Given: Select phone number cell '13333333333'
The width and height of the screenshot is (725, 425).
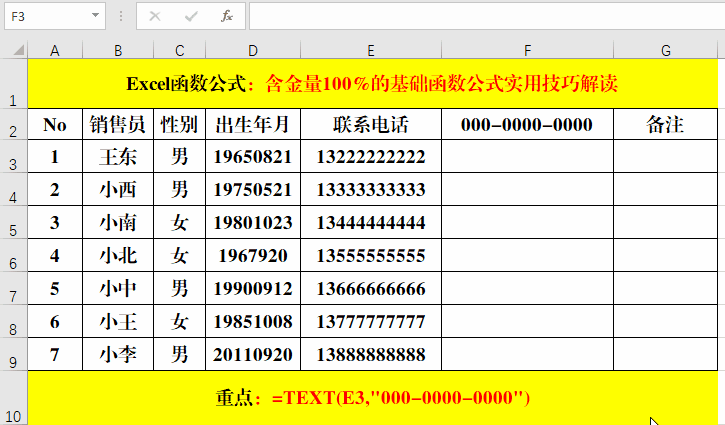Looking at the screenshot, I should tap(371, 189).
